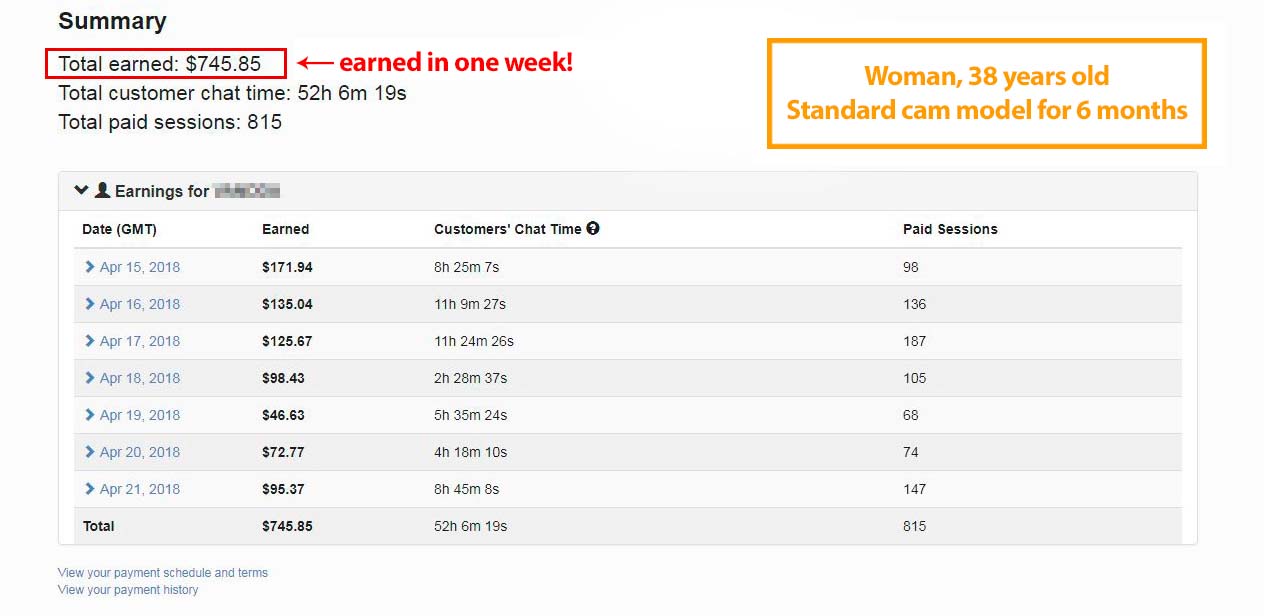
Task: Click the Total earned $745.85 box
Action: pos(166,63)
